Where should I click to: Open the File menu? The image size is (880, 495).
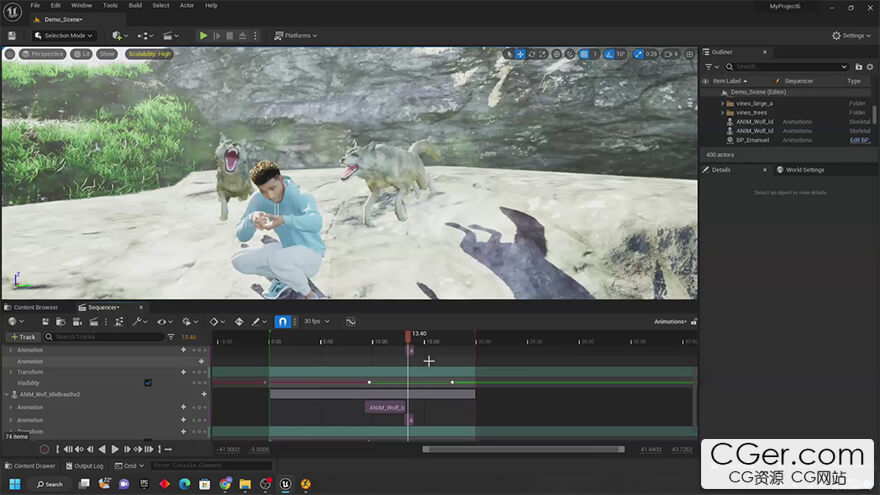(35, 5)
